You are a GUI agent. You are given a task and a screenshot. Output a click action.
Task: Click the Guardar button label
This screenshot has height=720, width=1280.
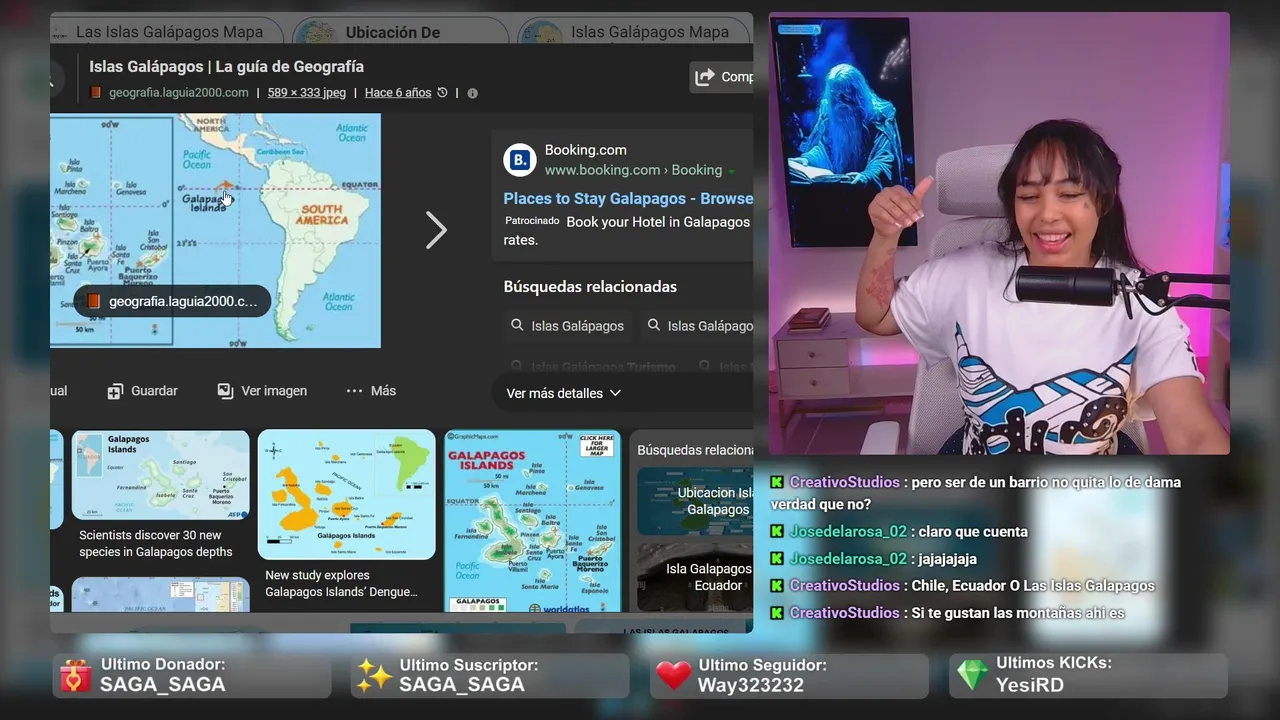(154, 391)
